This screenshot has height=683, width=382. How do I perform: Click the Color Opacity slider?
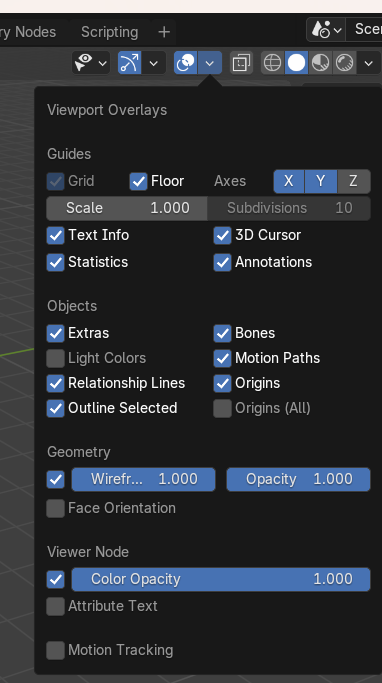click(221, 579)
